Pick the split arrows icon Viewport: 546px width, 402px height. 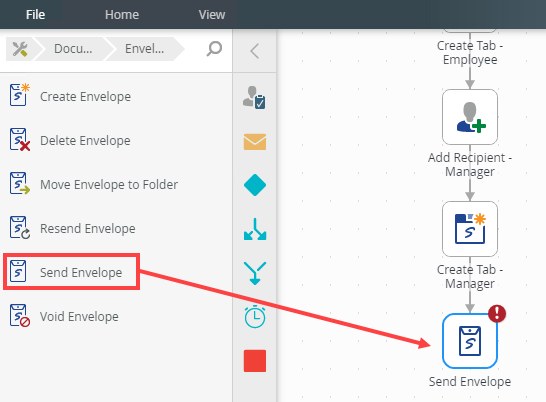click(255, 229)
